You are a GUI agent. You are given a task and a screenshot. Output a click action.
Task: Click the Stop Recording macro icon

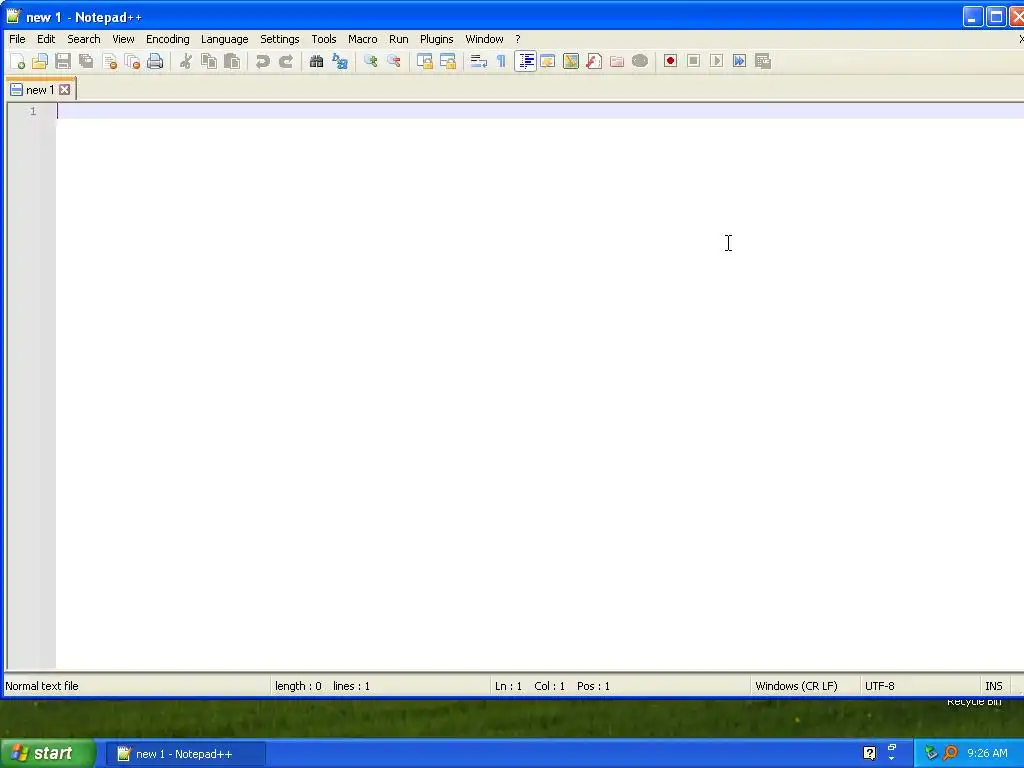pos(694,61)
